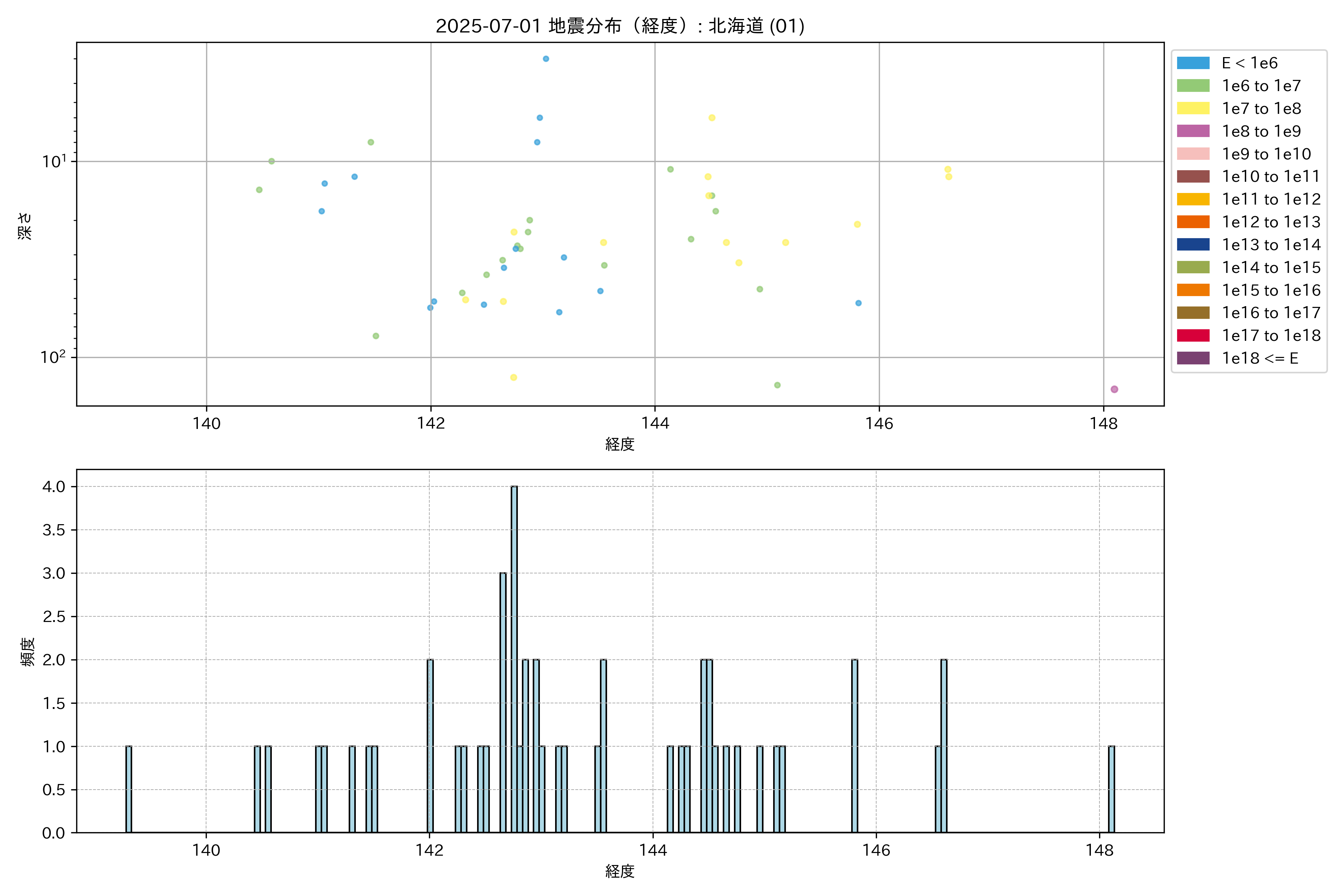Click the navy 1e13 to 1e14 swatch
1344x896 pixels.
pyautogui.click(x=1192, y=245)
